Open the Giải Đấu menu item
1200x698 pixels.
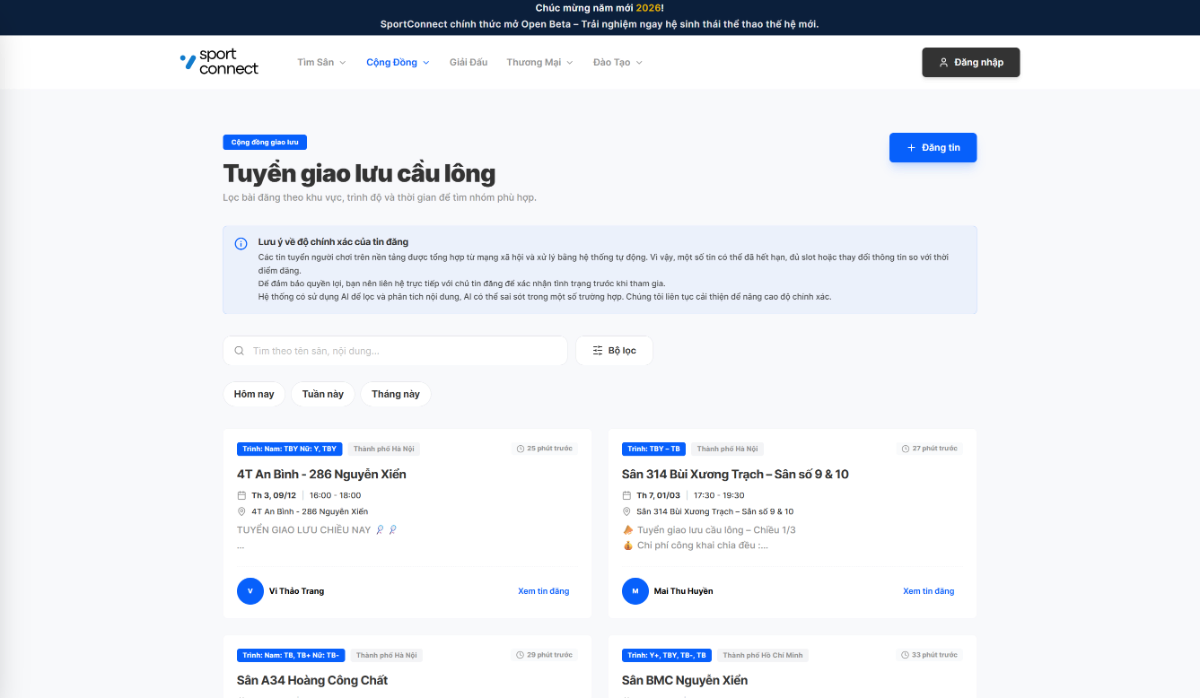click(468, 62)
